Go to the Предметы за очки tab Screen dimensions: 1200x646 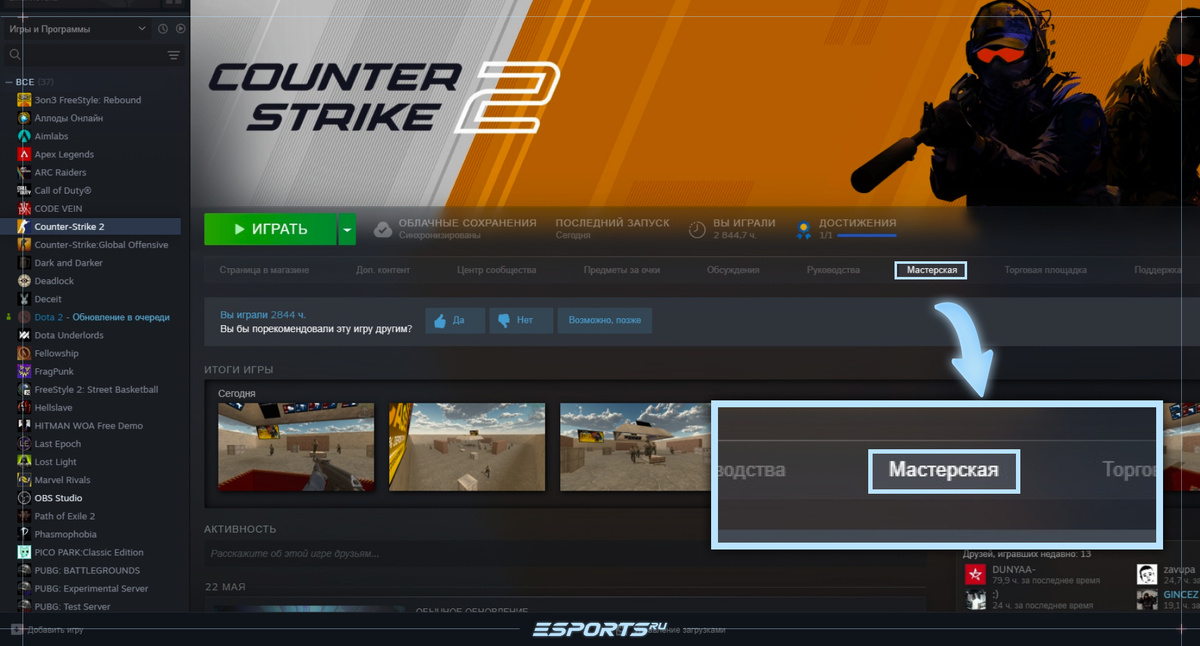[622, 270]
